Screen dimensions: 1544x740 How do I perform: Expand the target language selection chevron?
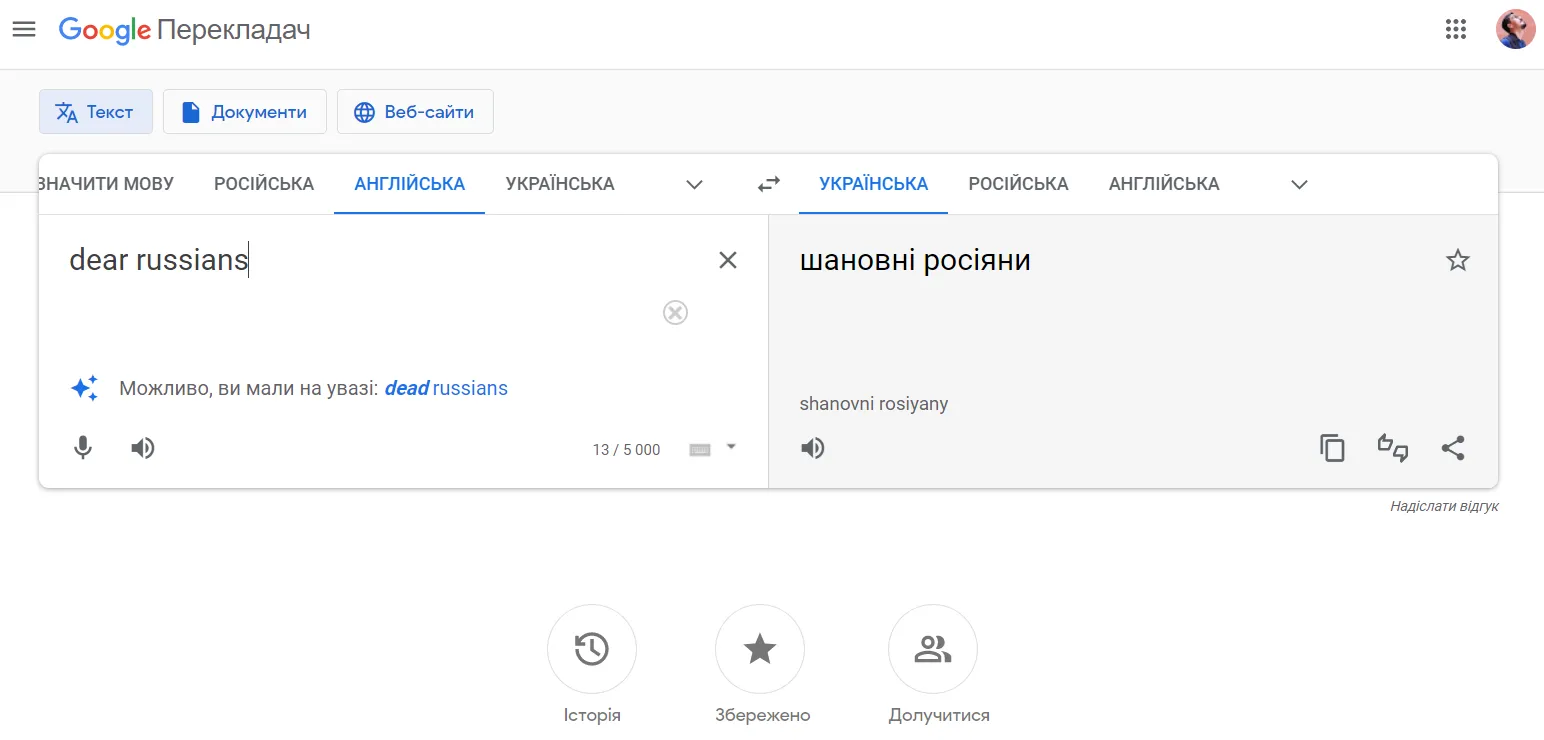(1298, 184)
